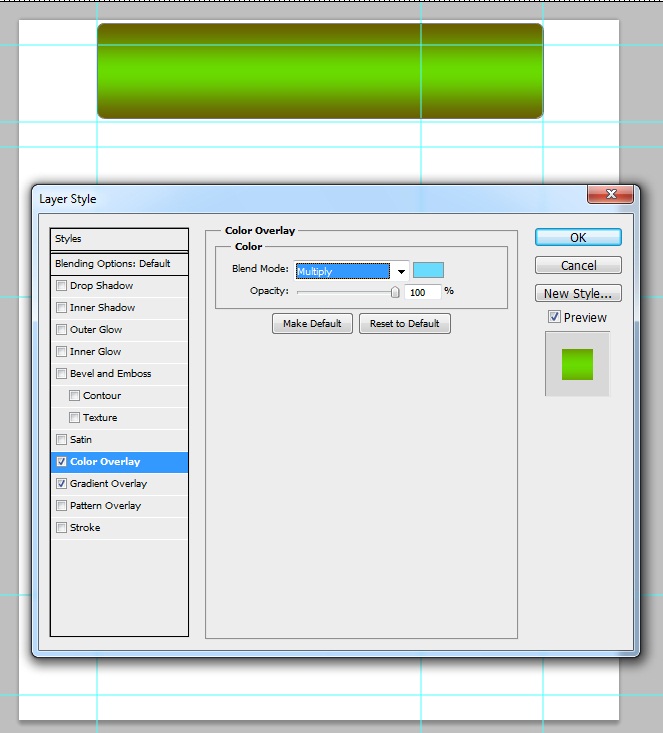Viewport: 663px width, 733px height.
Task: Open the New Style dialog
Action: point(578,293)
